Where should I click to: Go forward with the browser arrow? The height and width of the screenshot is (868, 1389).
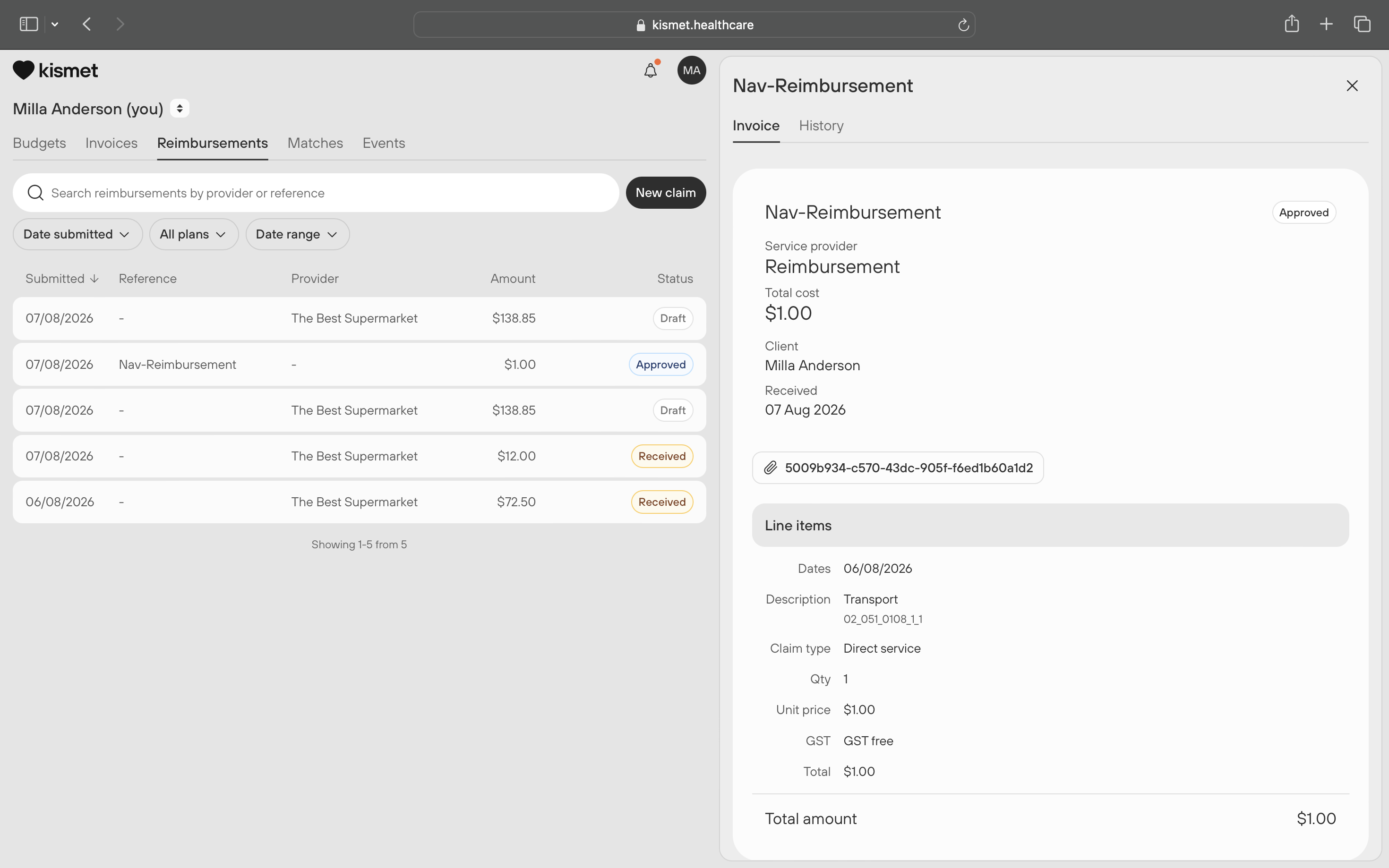coord(120,24)
